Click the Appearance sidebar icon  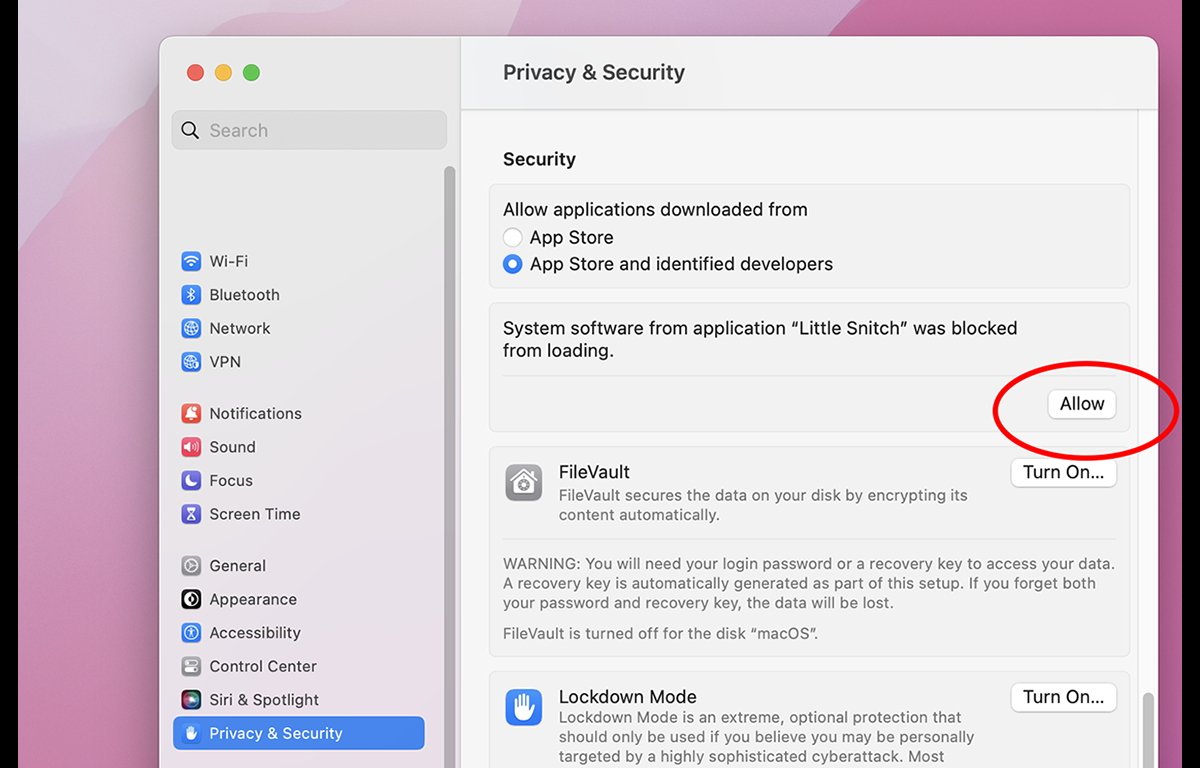[191, 599]
